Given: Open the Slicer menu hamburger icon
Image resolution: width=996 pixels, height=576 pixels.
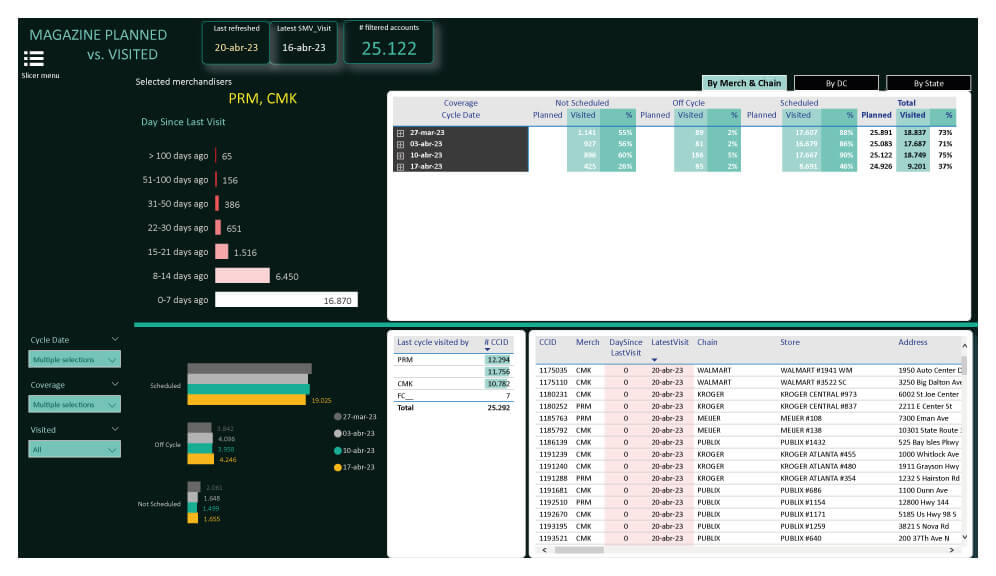Looking at the screenshot, I should click(x=33, y=58).
